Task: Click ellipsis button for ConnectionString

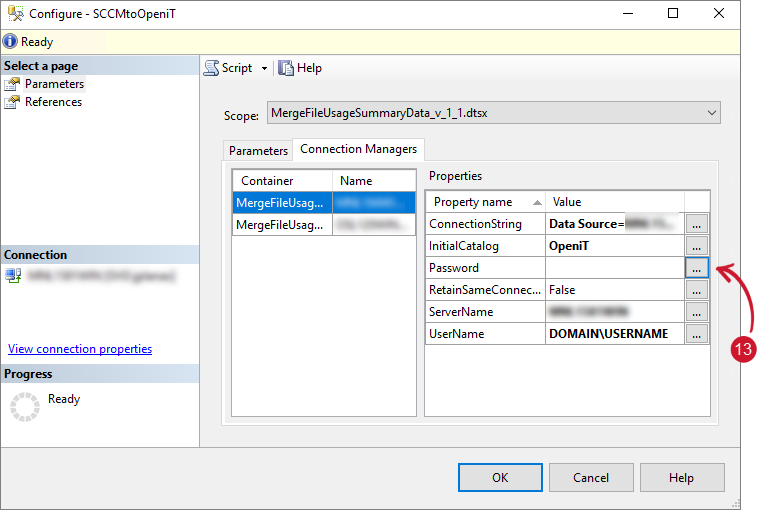Action: pyautogui.click(x=697, y=224)
